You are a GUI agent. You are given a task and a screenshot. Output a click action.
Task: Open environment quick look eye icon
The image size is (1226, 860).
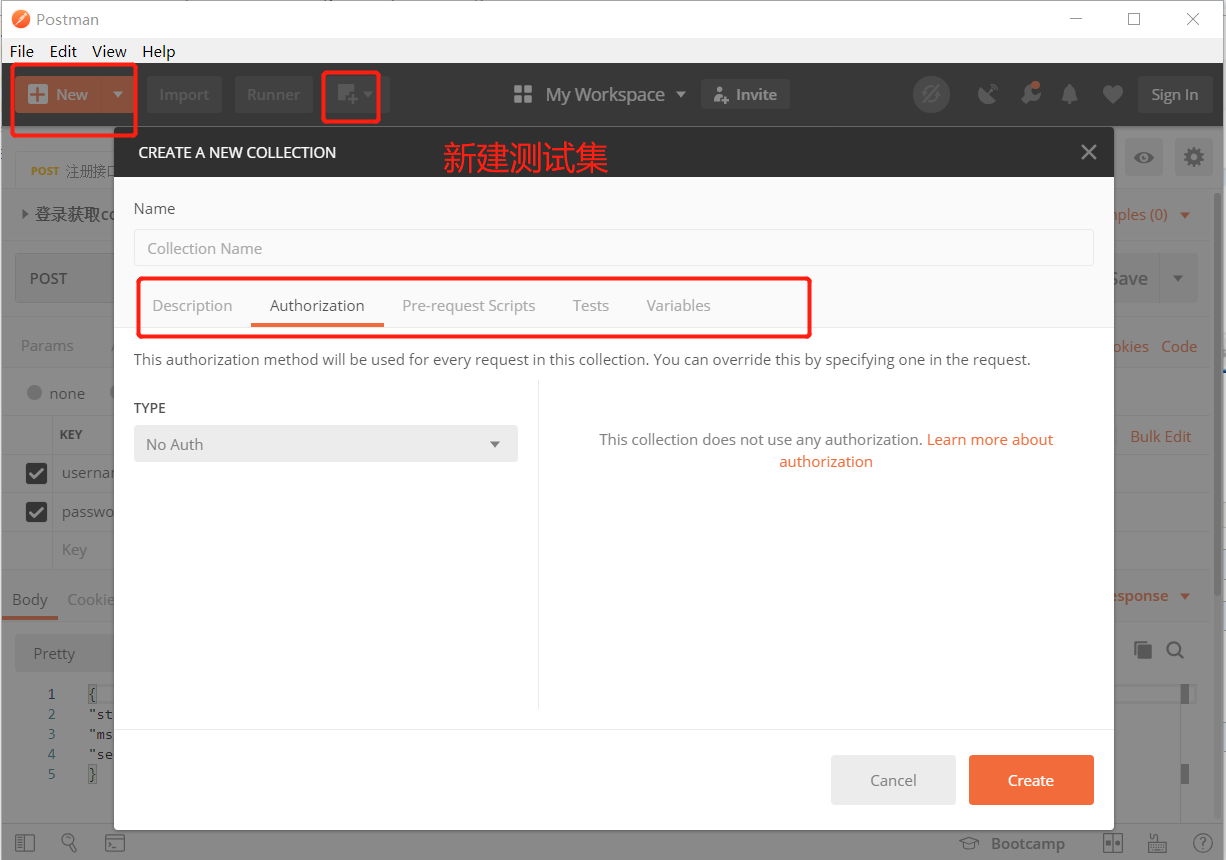(1143, 157)
